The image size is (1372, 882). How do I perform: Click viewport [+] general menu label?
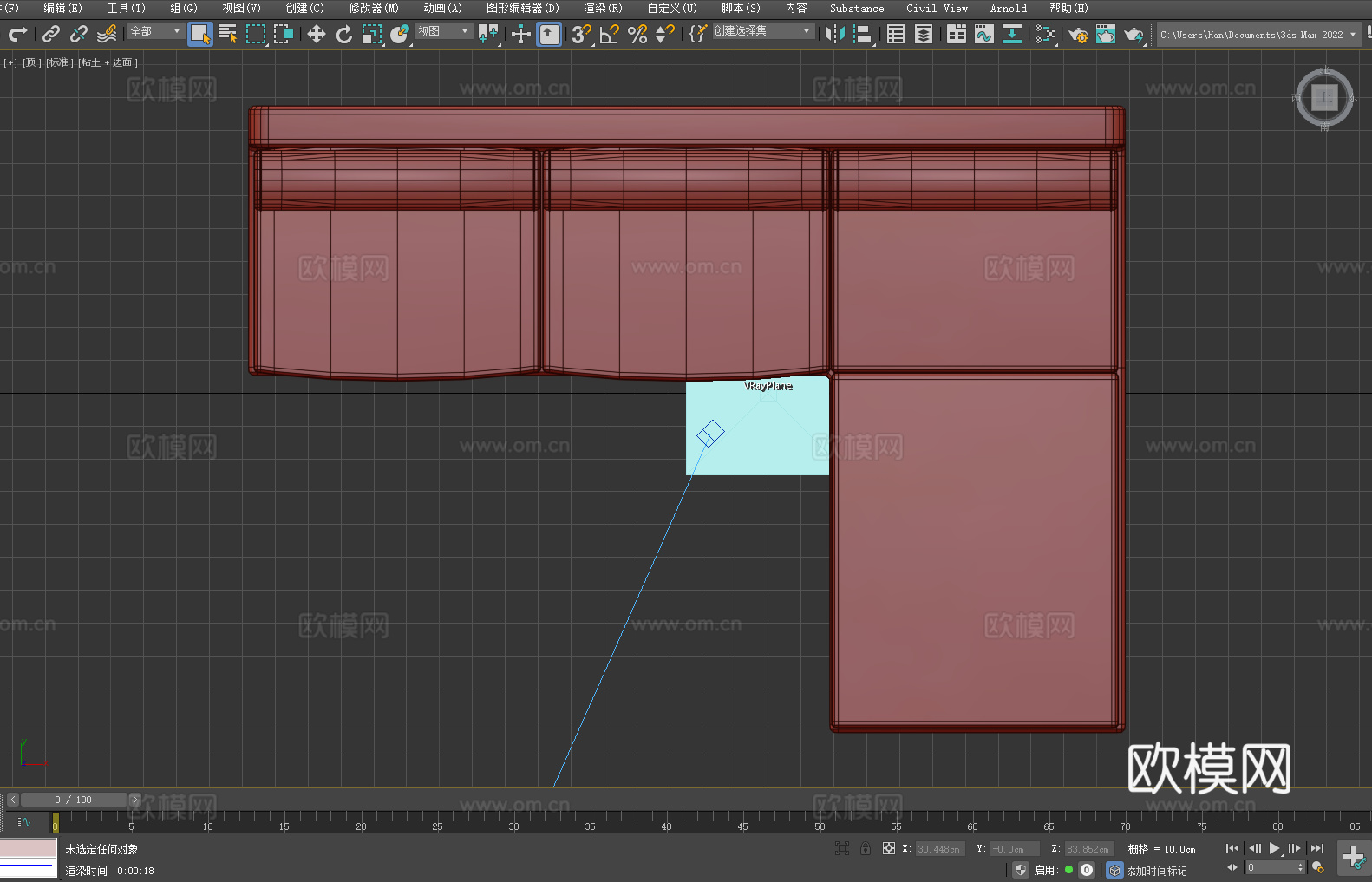[x=10, y=62]
